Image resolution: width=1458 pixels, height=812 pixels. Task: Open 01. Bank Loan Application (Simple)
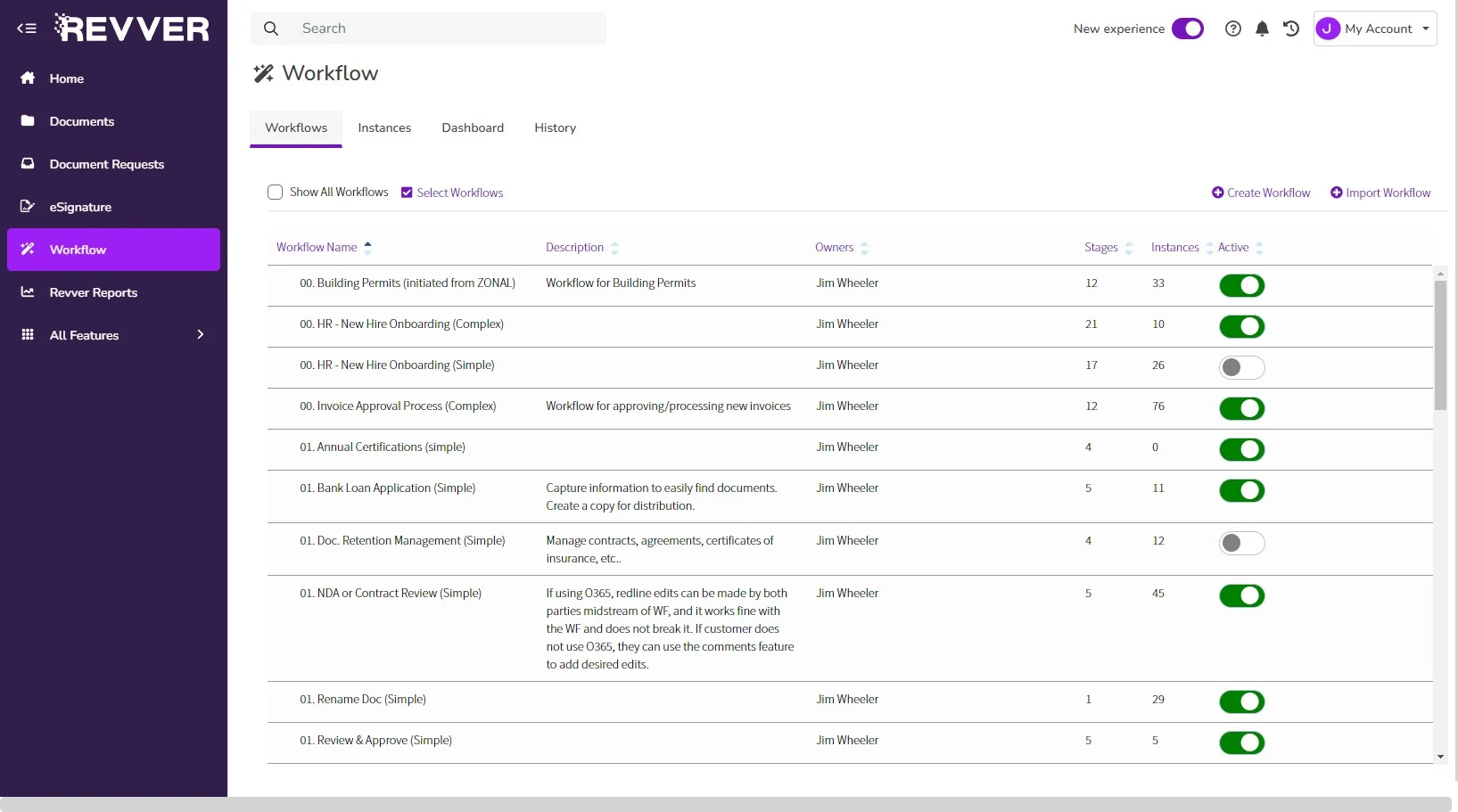(387, 488)
